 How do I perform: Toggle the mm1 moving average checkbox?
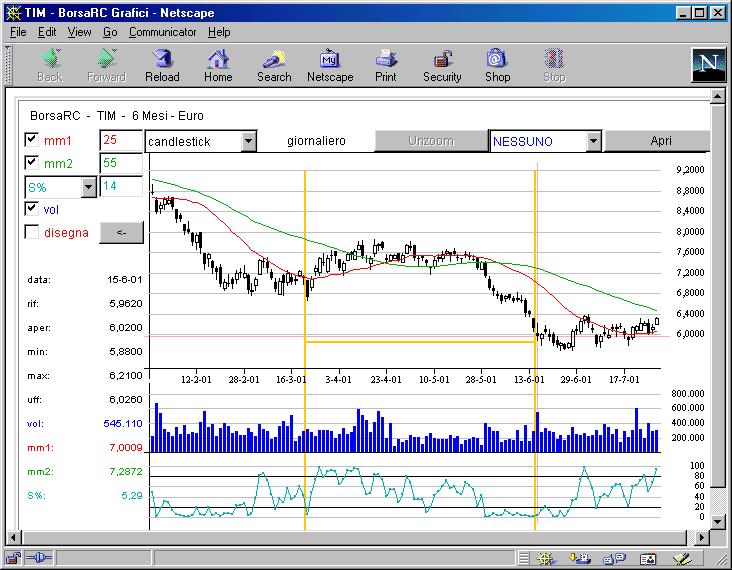click(x=31, y=140)
